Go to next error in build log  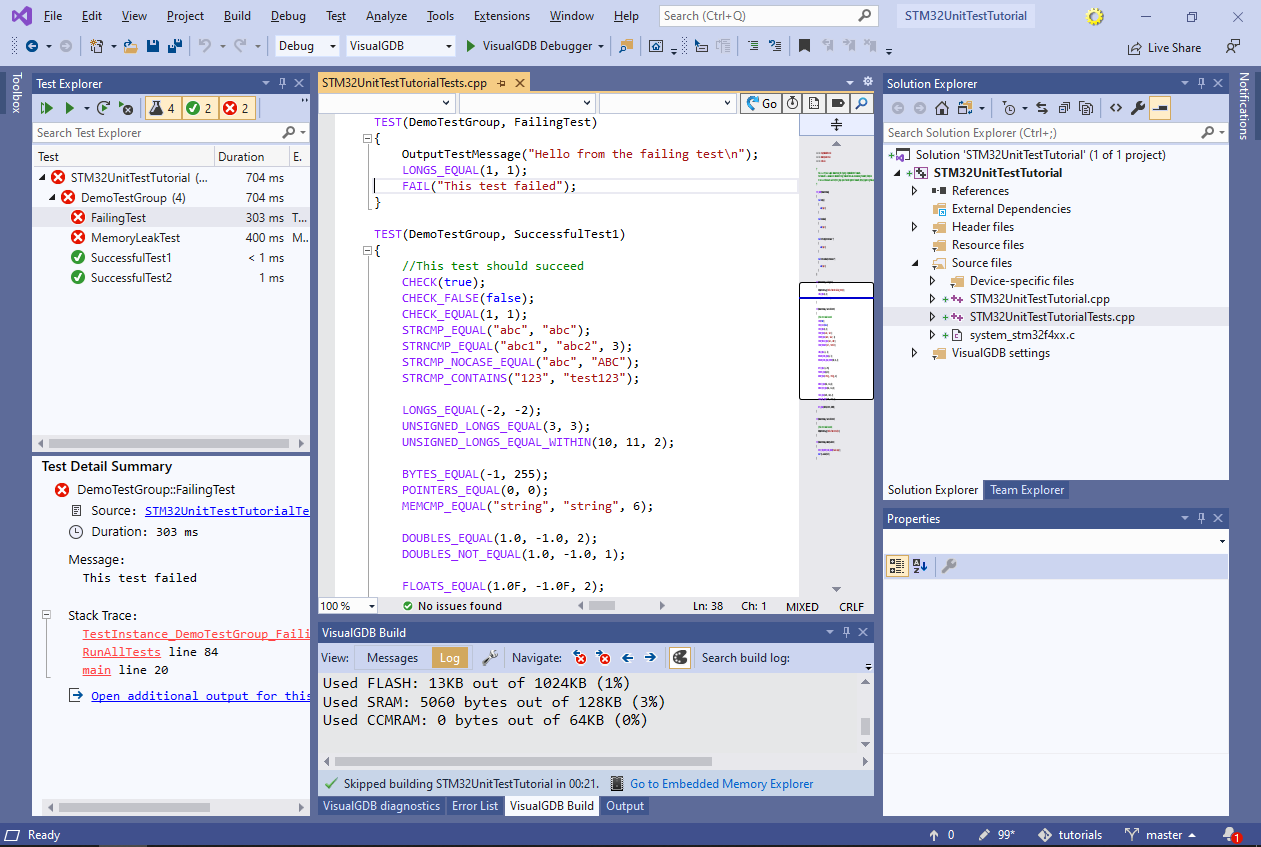[603, 657]
